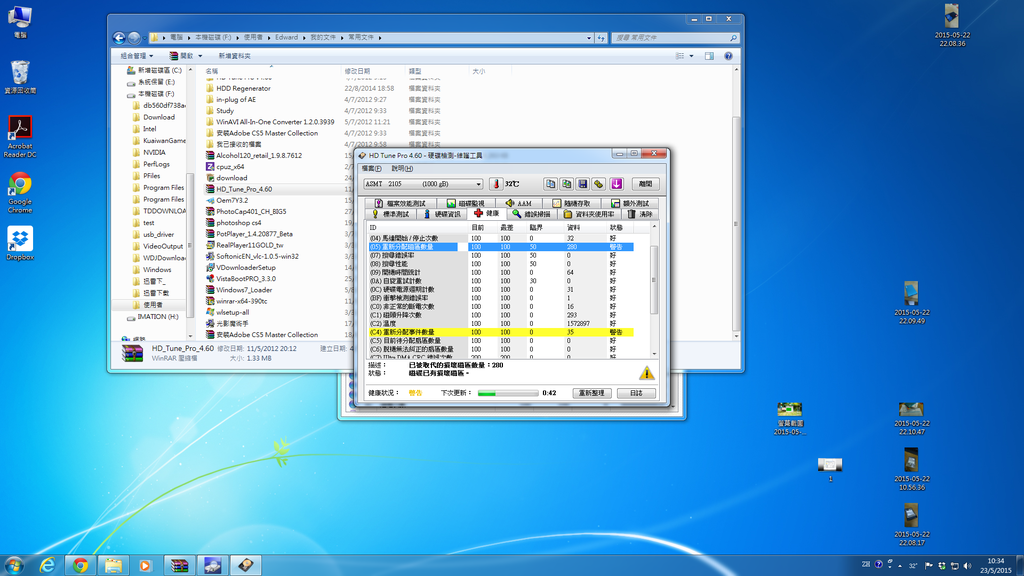Open the drive selector dropdown ASMT 2105
The height and width of the screenshot is (576, 1024).
click(423, 184)
